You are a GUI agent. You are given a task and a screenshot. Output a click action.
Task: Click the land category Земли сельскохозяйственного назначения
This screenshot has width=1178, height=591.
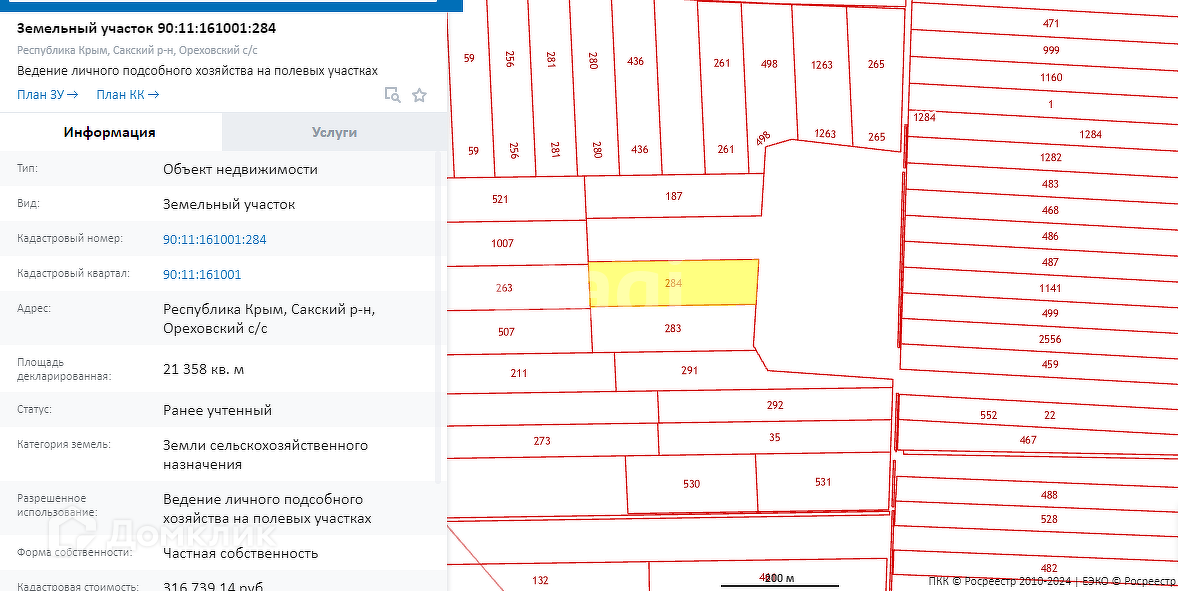point(265,455)
